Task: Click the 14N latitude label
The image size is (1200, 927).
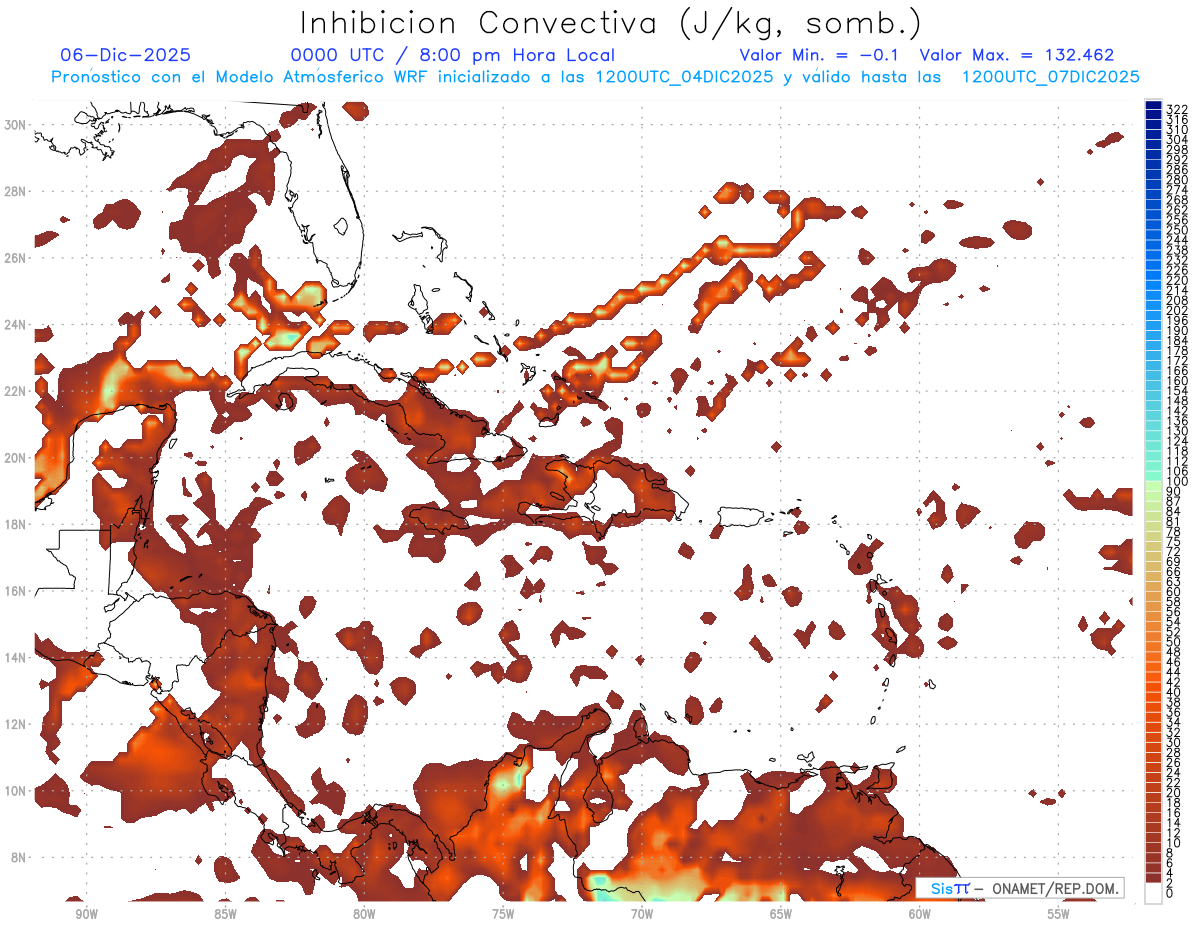Action: pyautogui.click(x=15, y=658)
